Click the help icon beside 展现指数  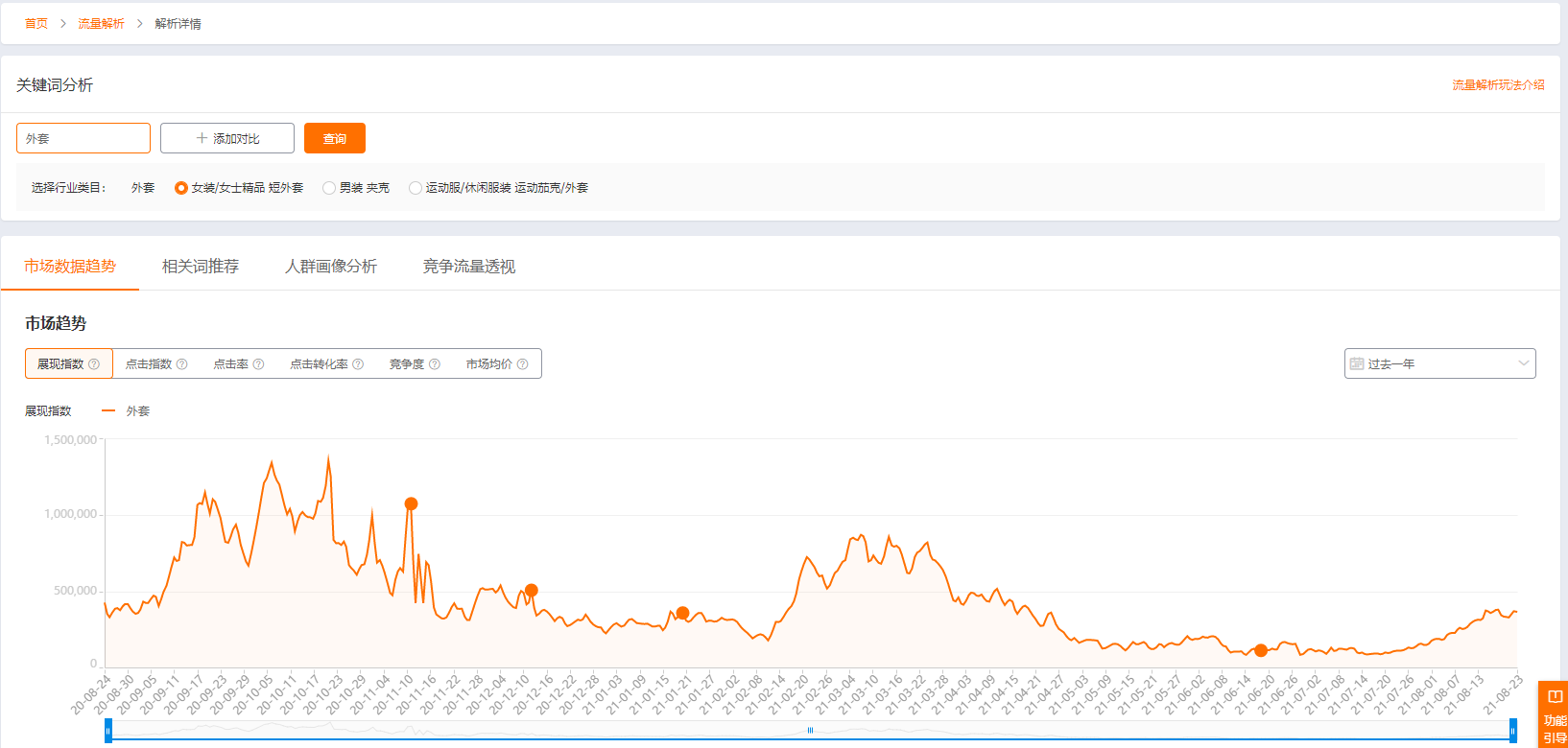point(94,364)
